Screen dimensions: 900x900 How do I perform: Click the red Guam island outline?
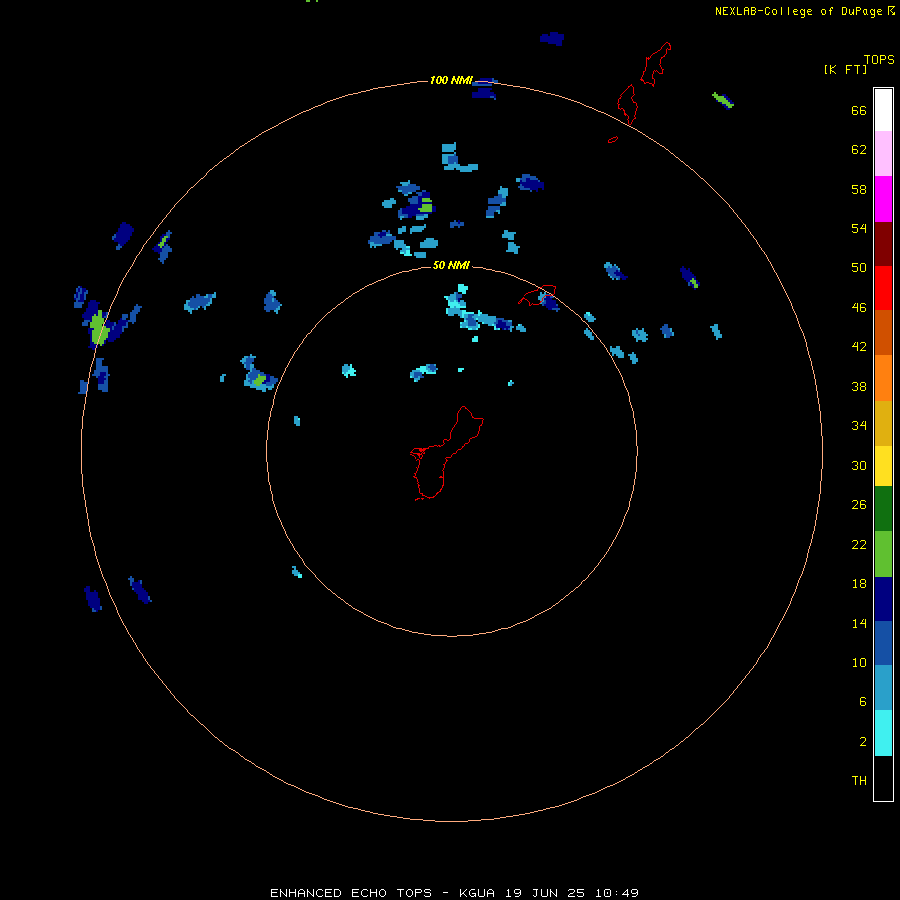(x=445, y=454)
